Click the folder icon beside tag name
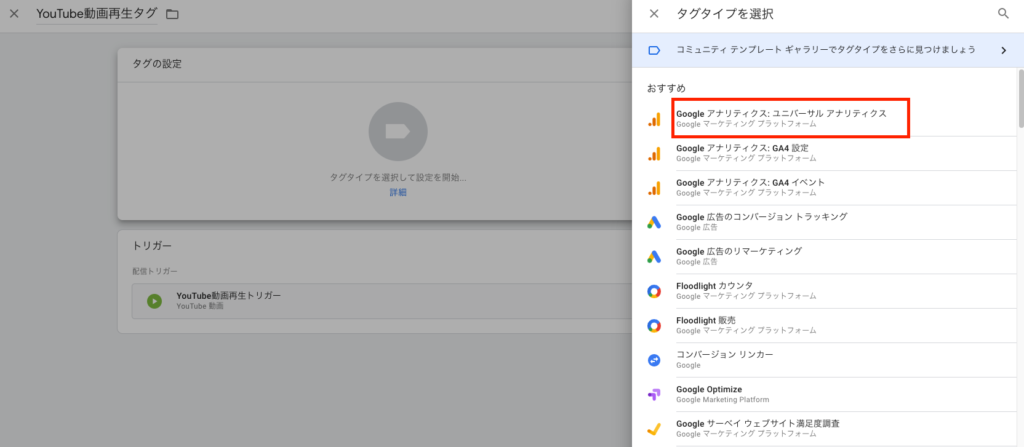Viewport: 1024px width, 447px height. click(x=172, y=14)
